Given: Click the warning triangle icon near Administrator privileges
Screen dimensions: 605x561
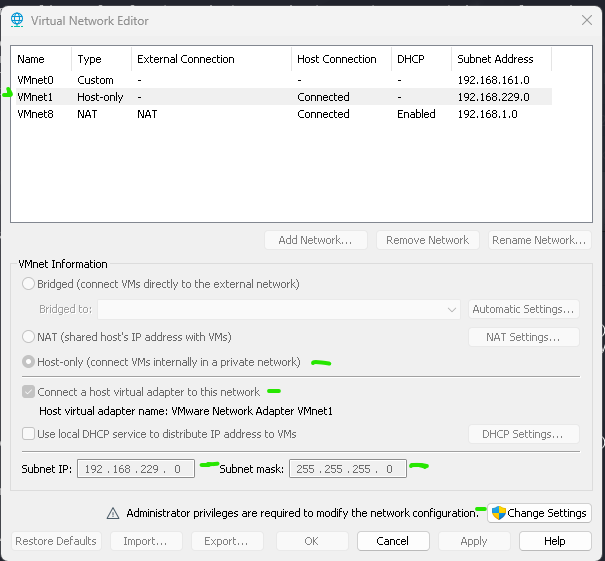Looking at the screenshot, I should point(113,514).
